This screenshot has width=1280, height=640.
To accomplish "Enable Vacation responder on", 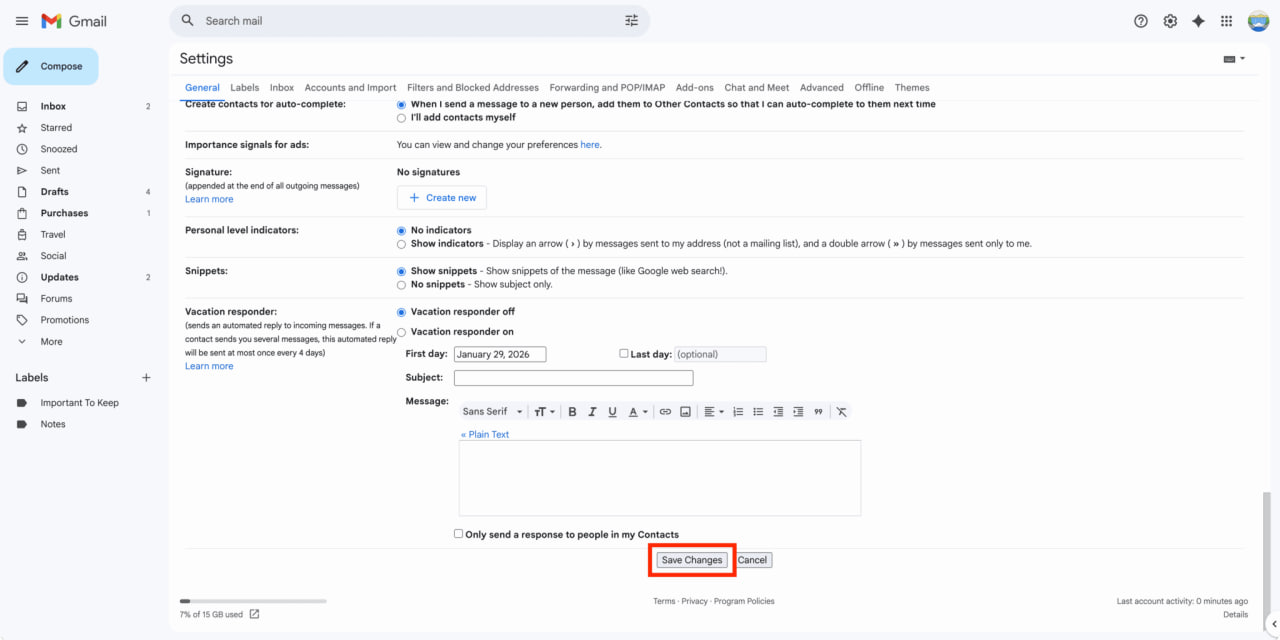I will click(402, 332).
